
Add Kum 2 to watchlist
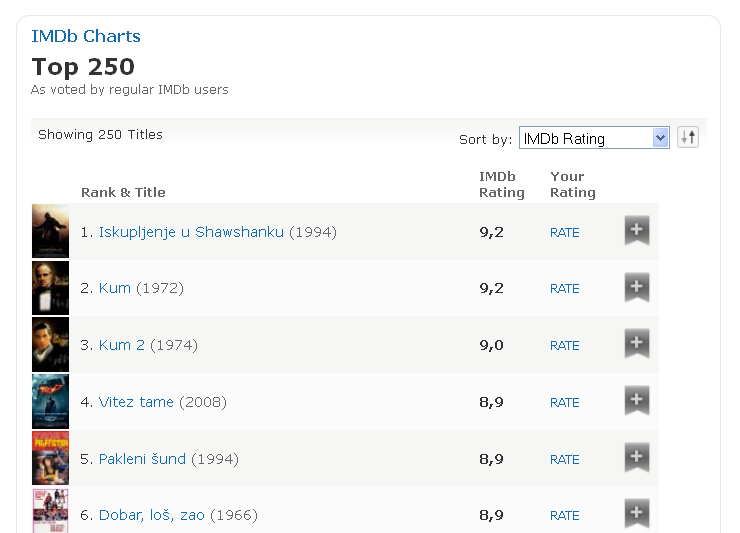coord(637,343)
